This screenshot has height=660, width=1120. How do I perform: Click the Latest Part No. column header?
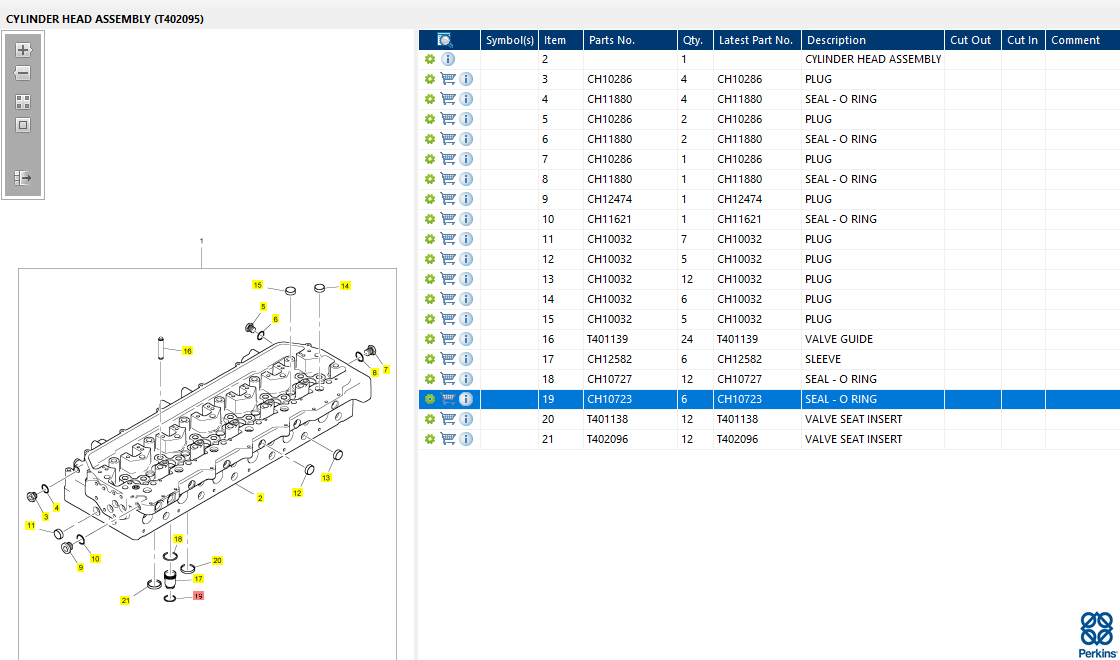point(755,40)
